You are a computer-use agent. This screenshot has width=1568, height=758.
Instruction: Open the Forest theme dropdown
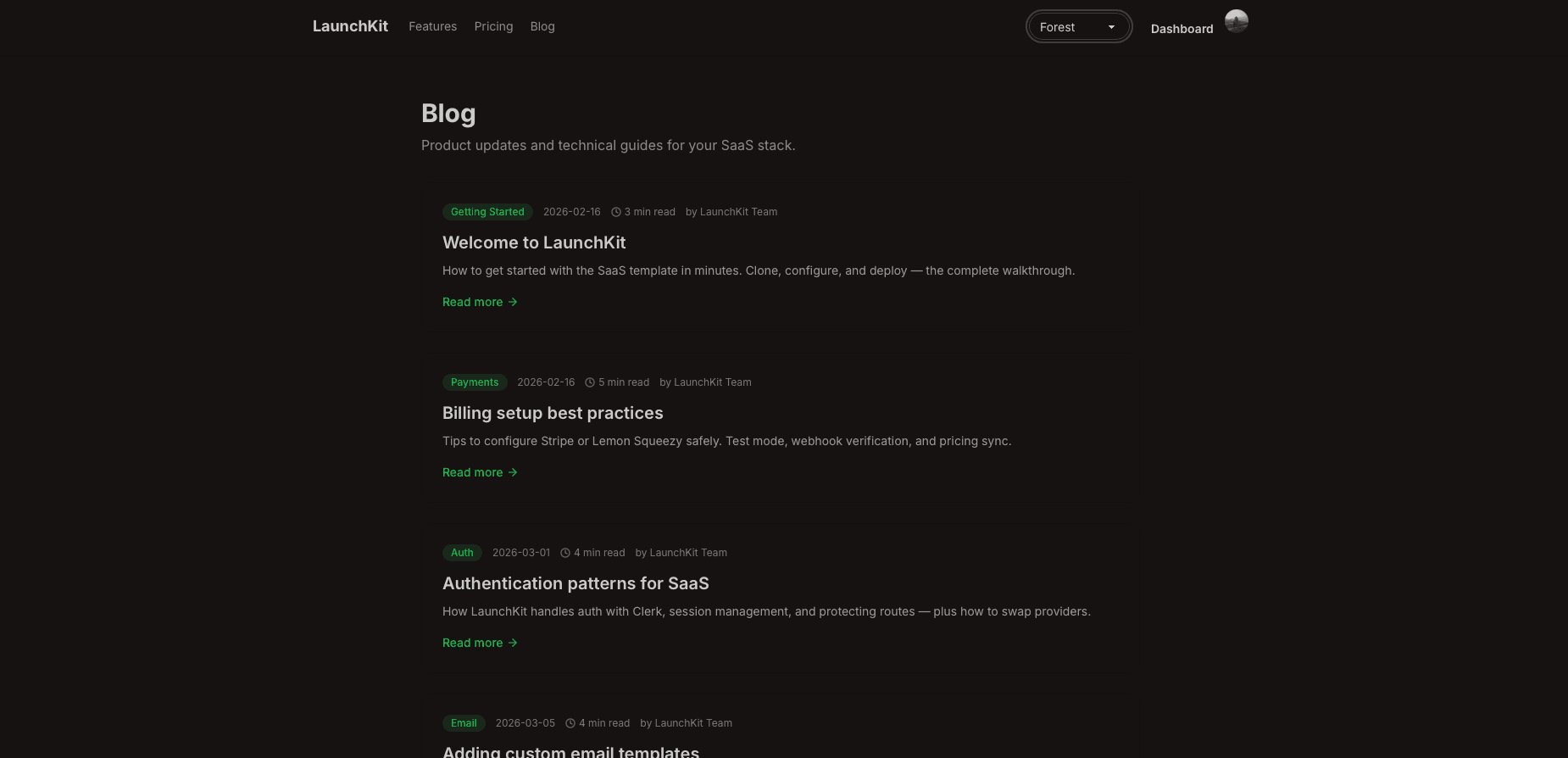(1078, 26)
